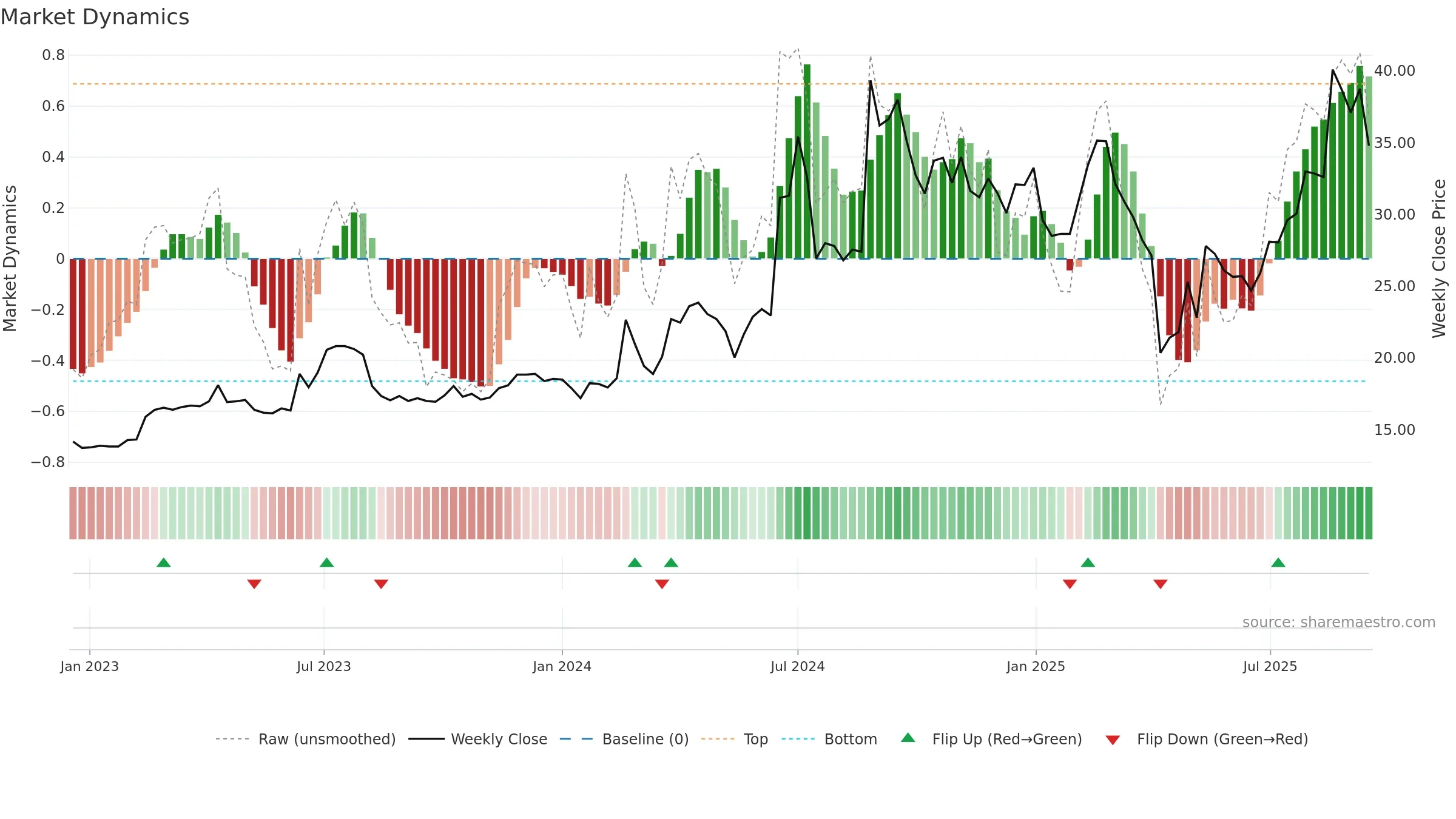Click the Jan 2025 axis label
The image size is (1456, 819).
tap(1036, 666)
